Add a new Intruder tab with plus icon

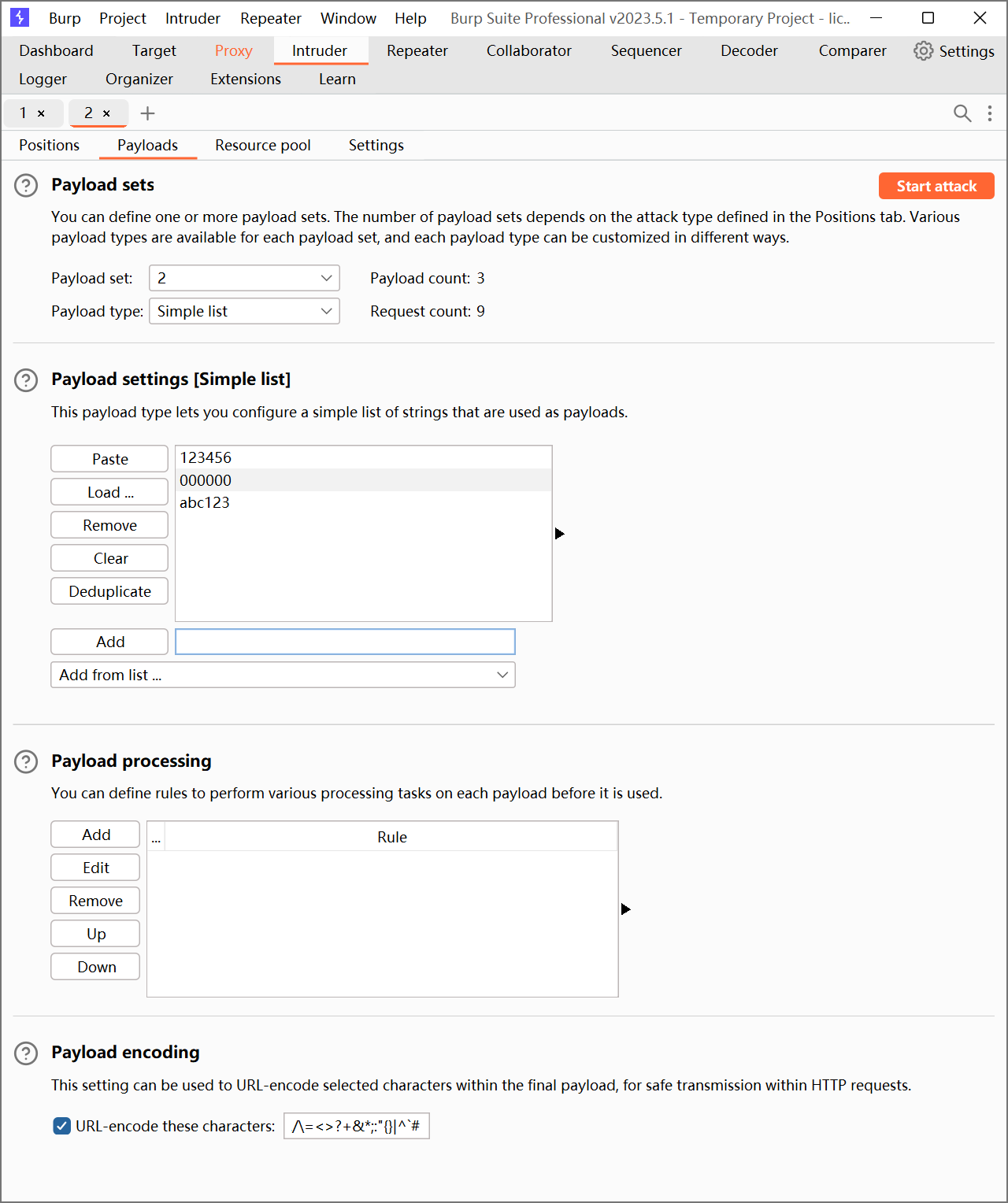point(147,113)
